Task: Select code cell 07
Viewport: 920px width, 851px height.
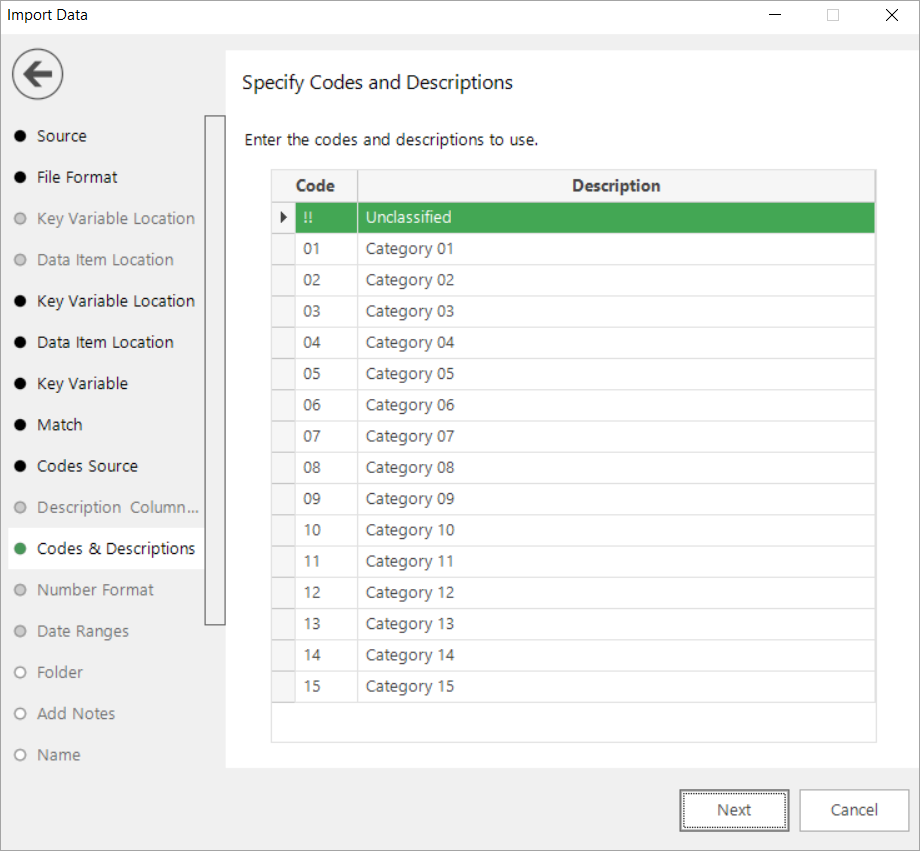Action: tap(326, 437)
